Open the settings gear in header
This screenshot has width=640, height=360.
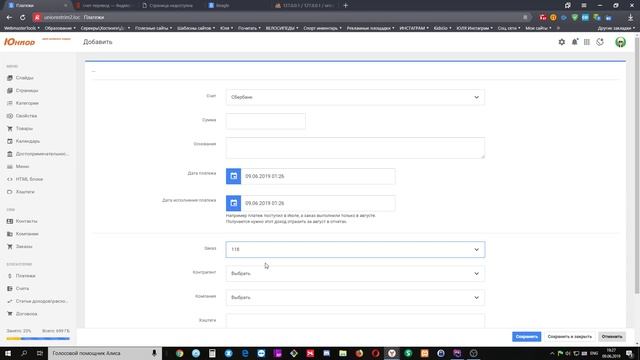click(562, 42)
